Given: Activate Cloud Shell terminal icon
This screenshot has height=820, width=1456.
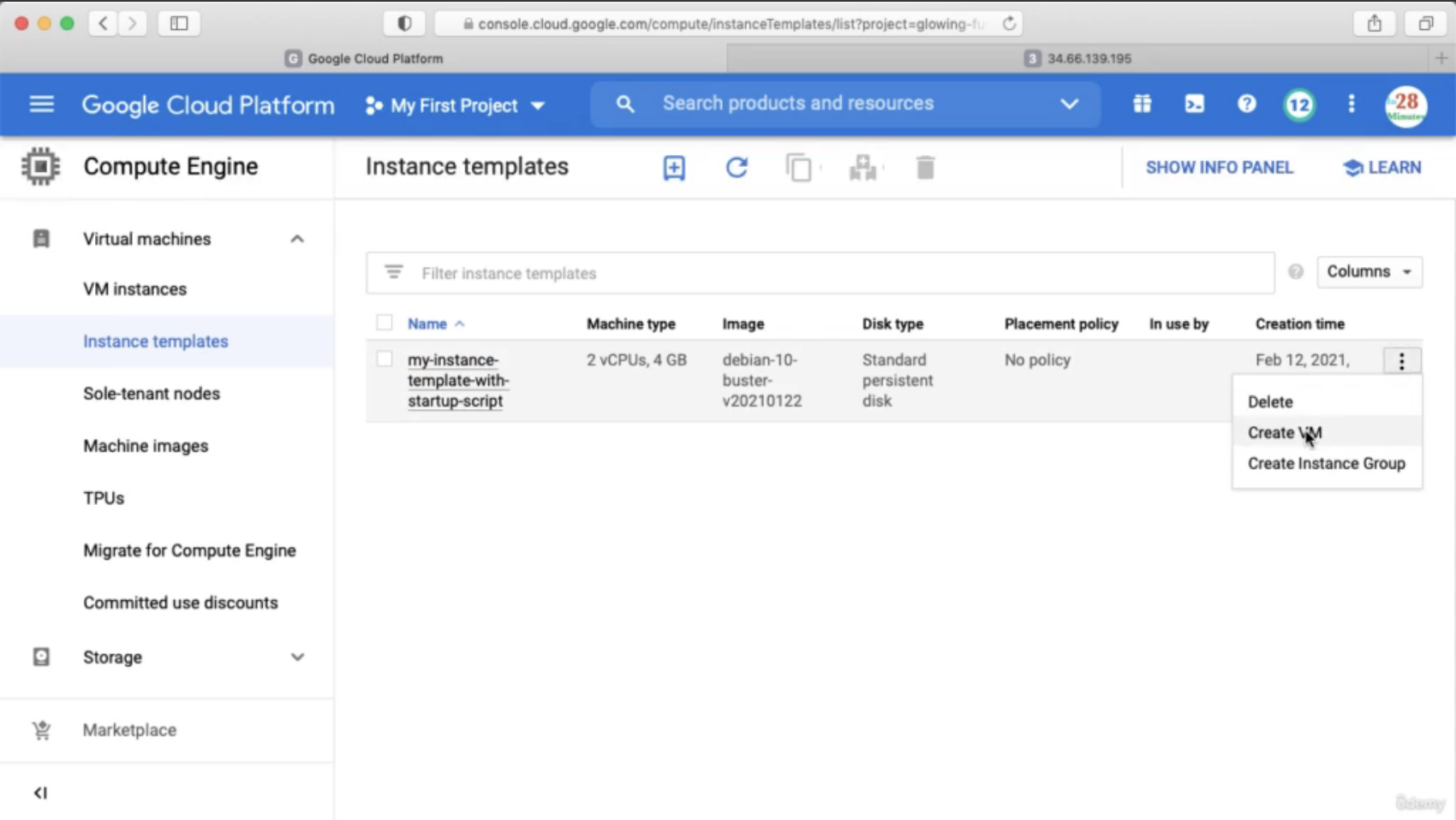Looking at the screenshot, I should [x=1194, y=104].
